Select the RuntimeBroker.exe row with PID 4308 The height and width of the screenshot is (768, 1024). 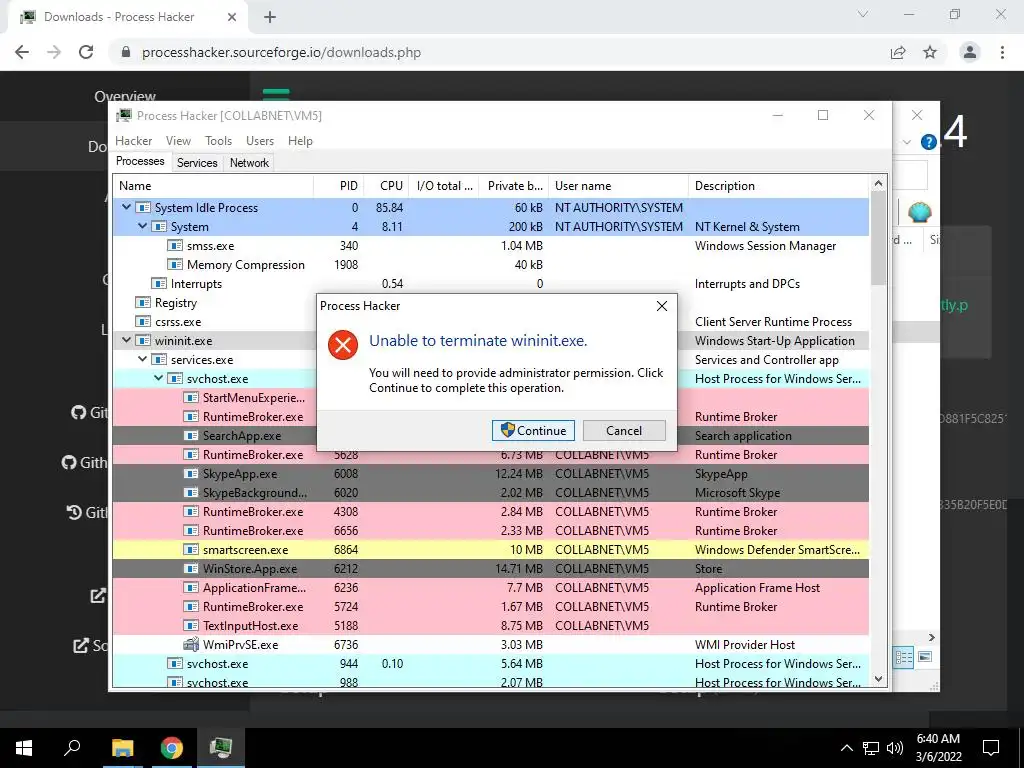491,511
